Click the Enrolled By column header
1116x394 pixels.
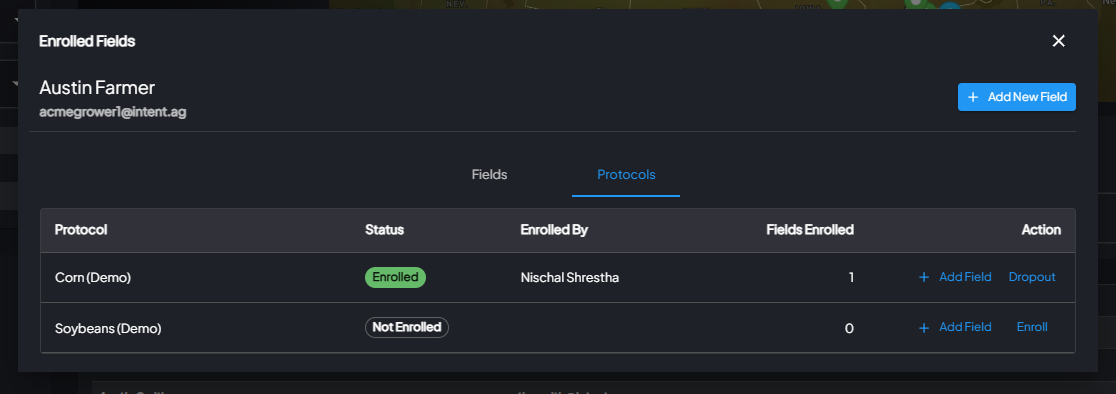[554, 230]
